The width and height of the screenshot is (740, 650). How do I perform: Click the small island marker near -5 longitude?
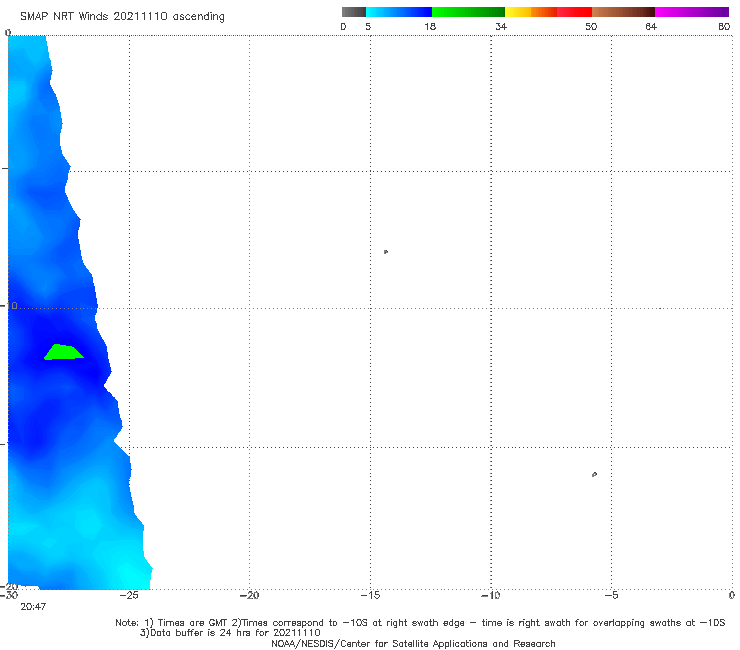coord(594,474)
